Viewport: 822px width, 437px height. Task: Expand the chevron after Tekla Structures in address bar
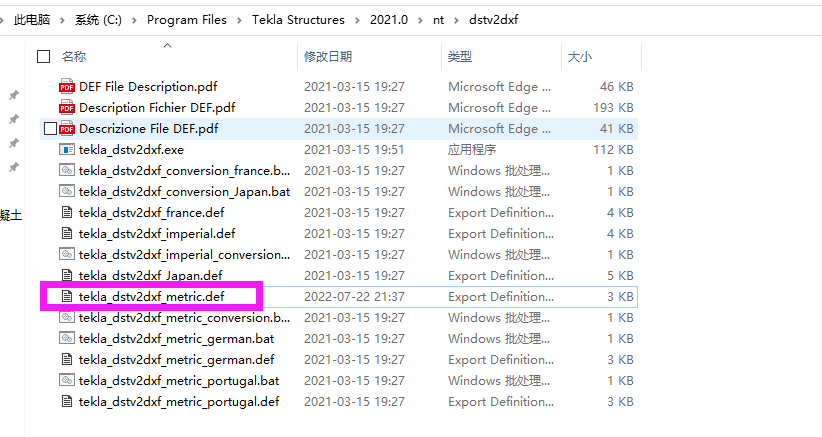(358, 20)
